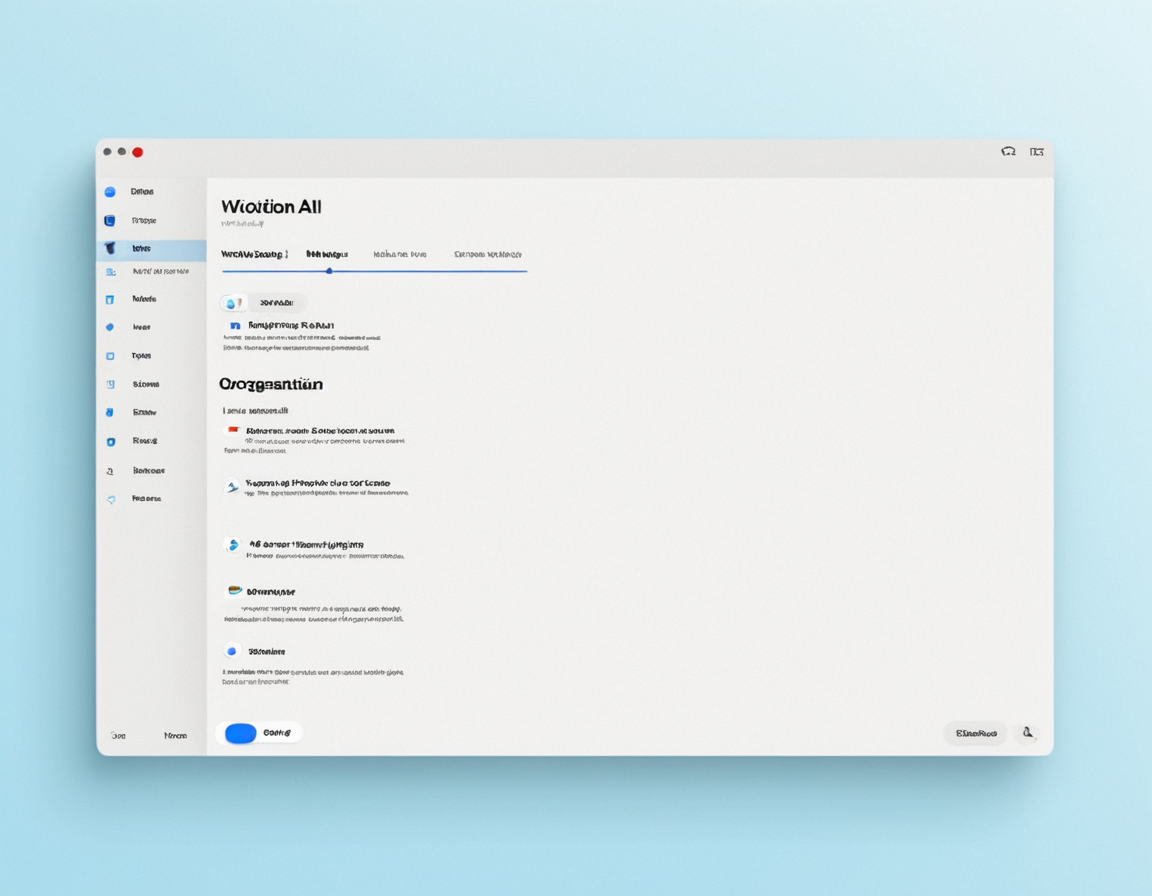1152x896 pixels.
Task: Click the sidebar layout icon at title bar right
Action: tap(1037, 152)
